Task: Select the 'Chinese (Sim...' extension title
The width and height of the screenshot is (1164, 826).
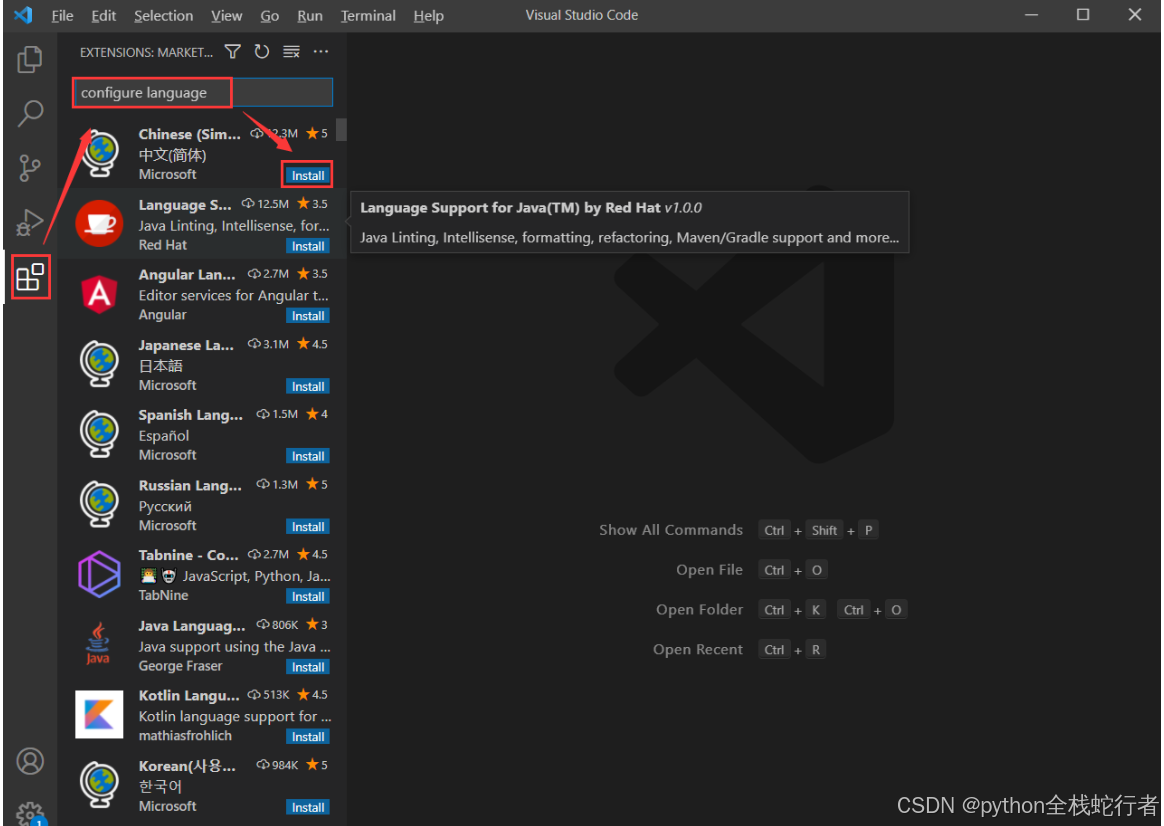Action: (x=189, y=134)
